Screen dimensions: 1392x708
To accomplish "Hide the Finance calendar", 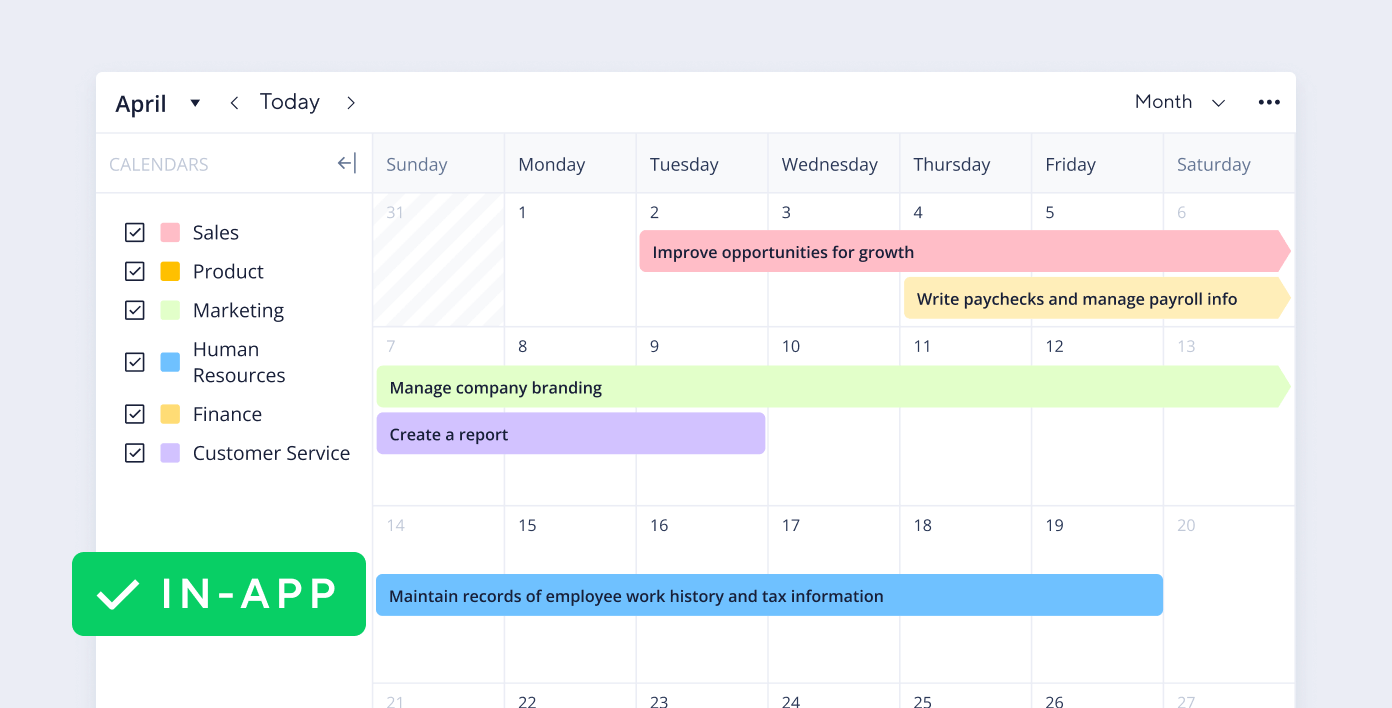I will coord(135,414).
